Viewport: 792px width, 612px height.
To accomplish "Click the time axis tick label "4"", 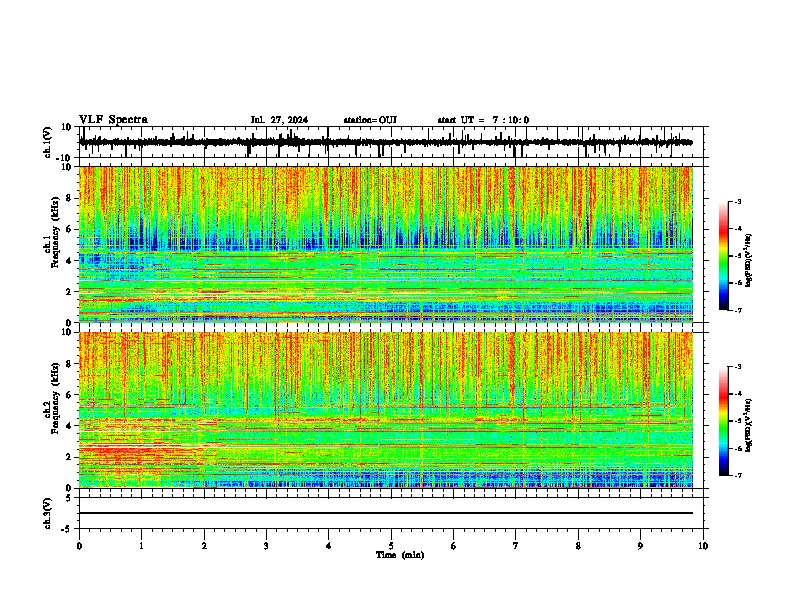I will [x=329, y=546].
